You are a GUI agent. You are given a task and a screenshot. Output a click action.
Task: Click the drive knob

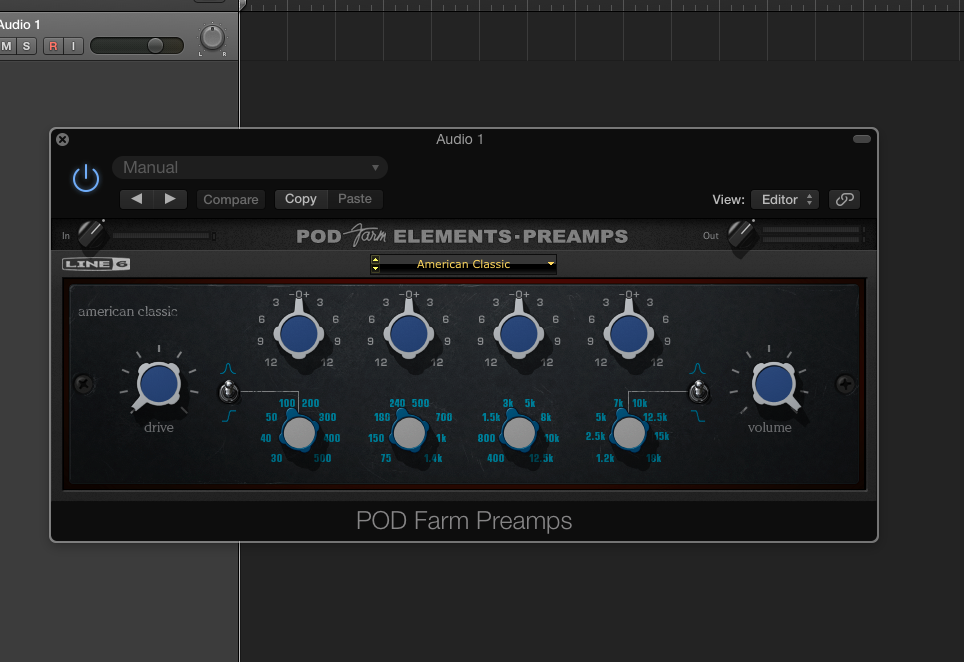tap(159, 384)
